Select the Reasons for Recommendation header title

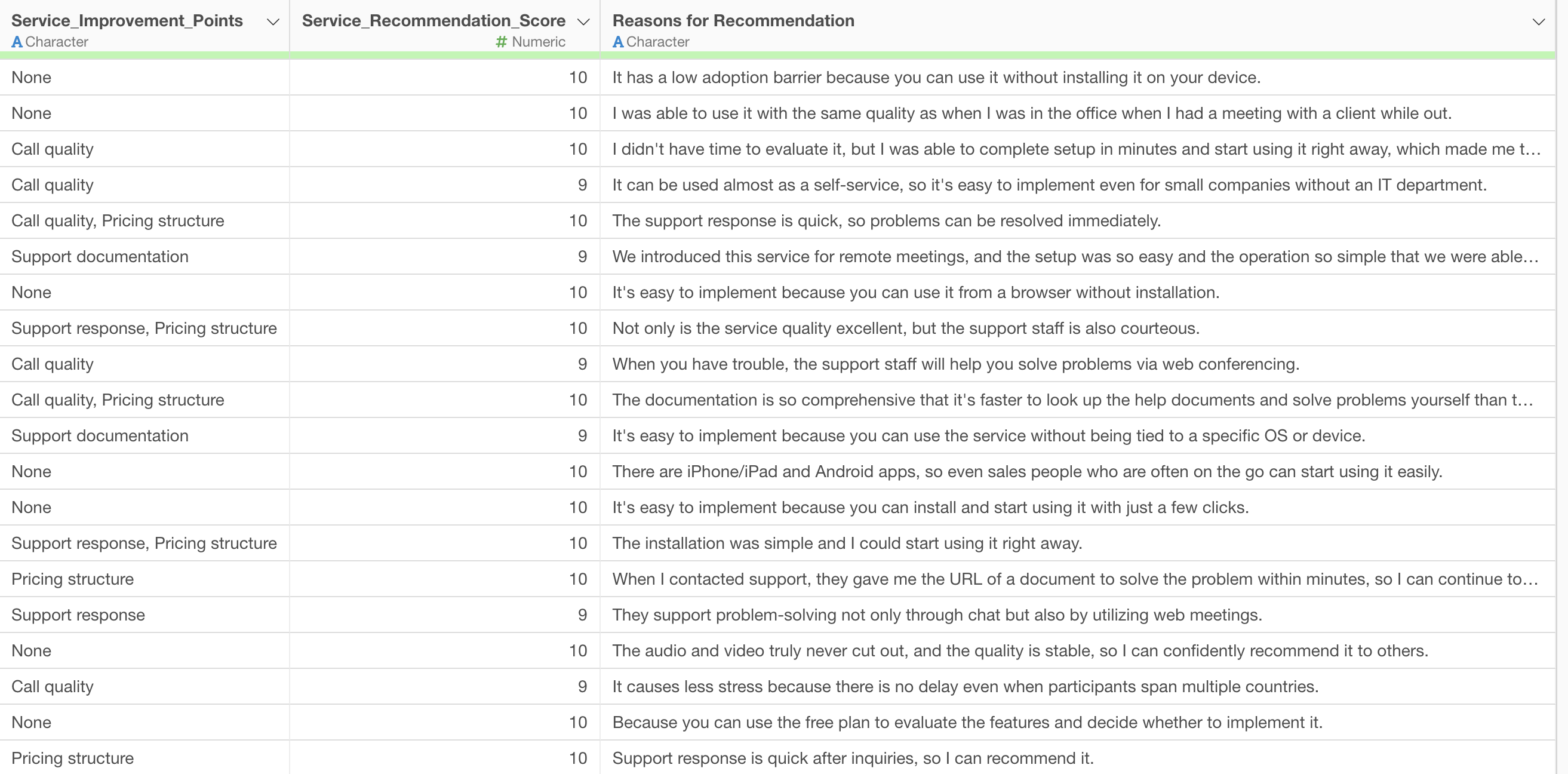point(733,21)
